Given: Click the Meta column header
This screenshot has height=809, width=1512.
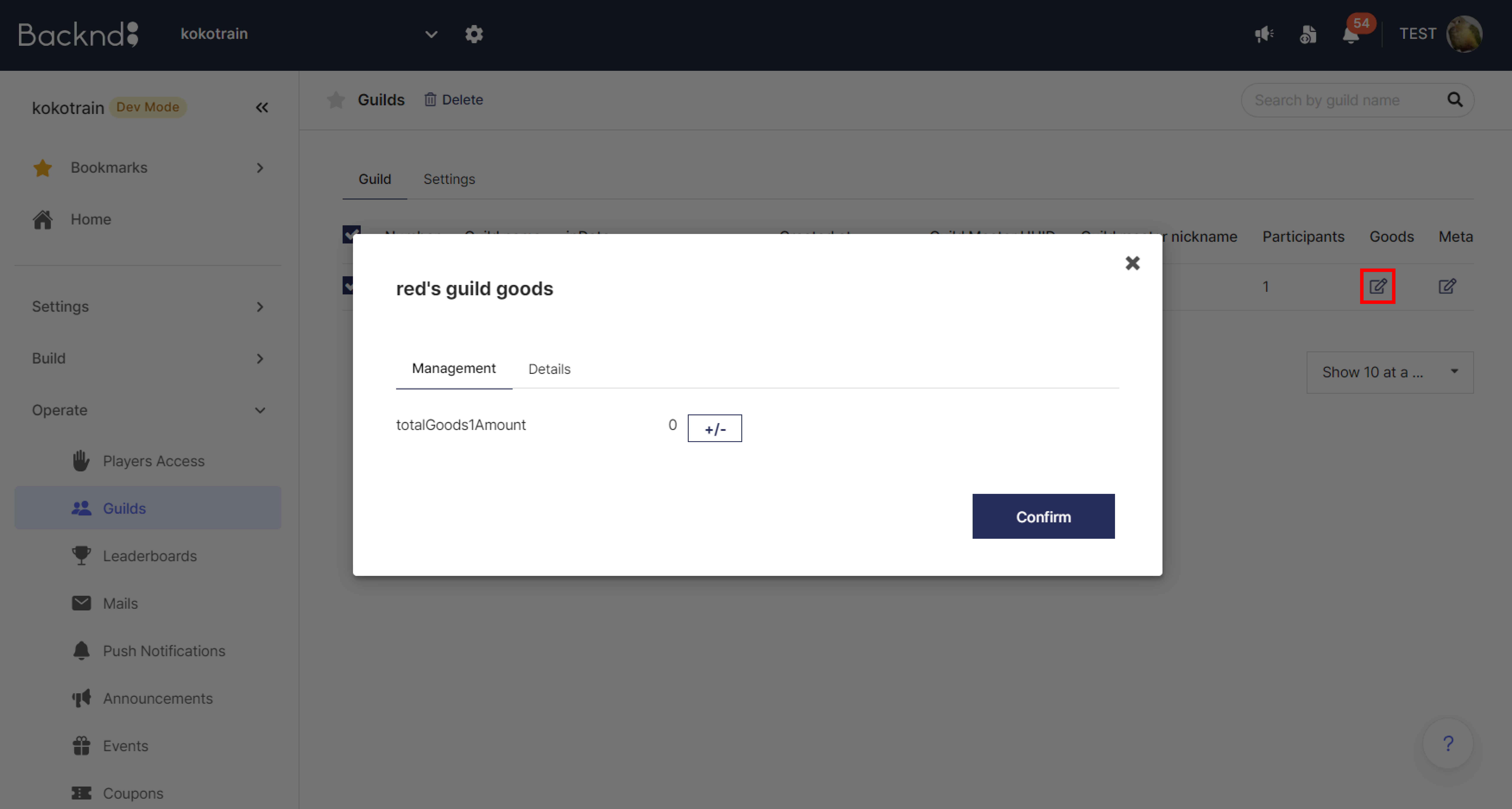Looking at the screenshot, I should pyautogui.click(x=1456, y=237).
